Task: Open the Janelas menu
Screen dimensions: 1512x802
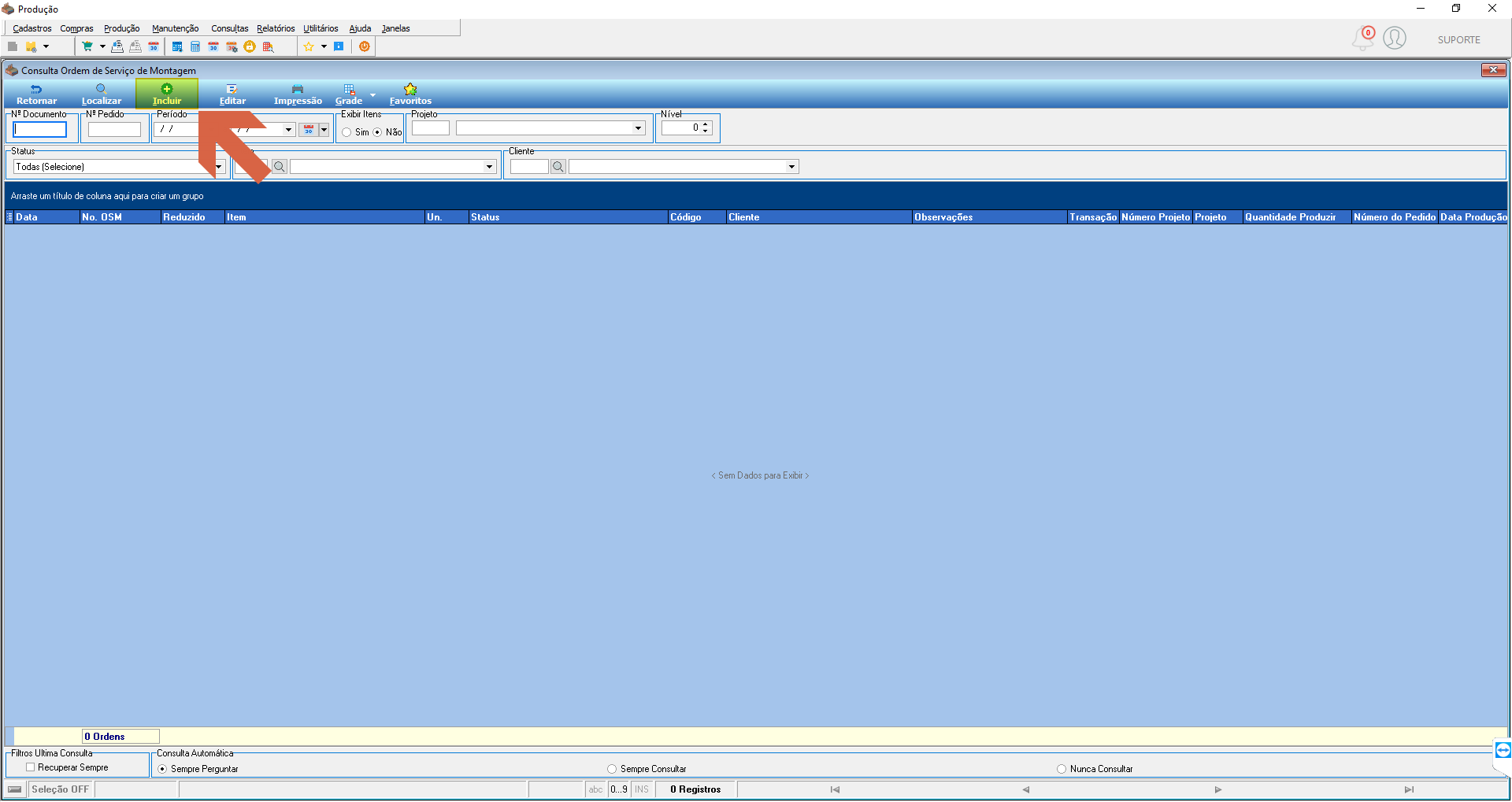Action: click(x=396, y=28)
